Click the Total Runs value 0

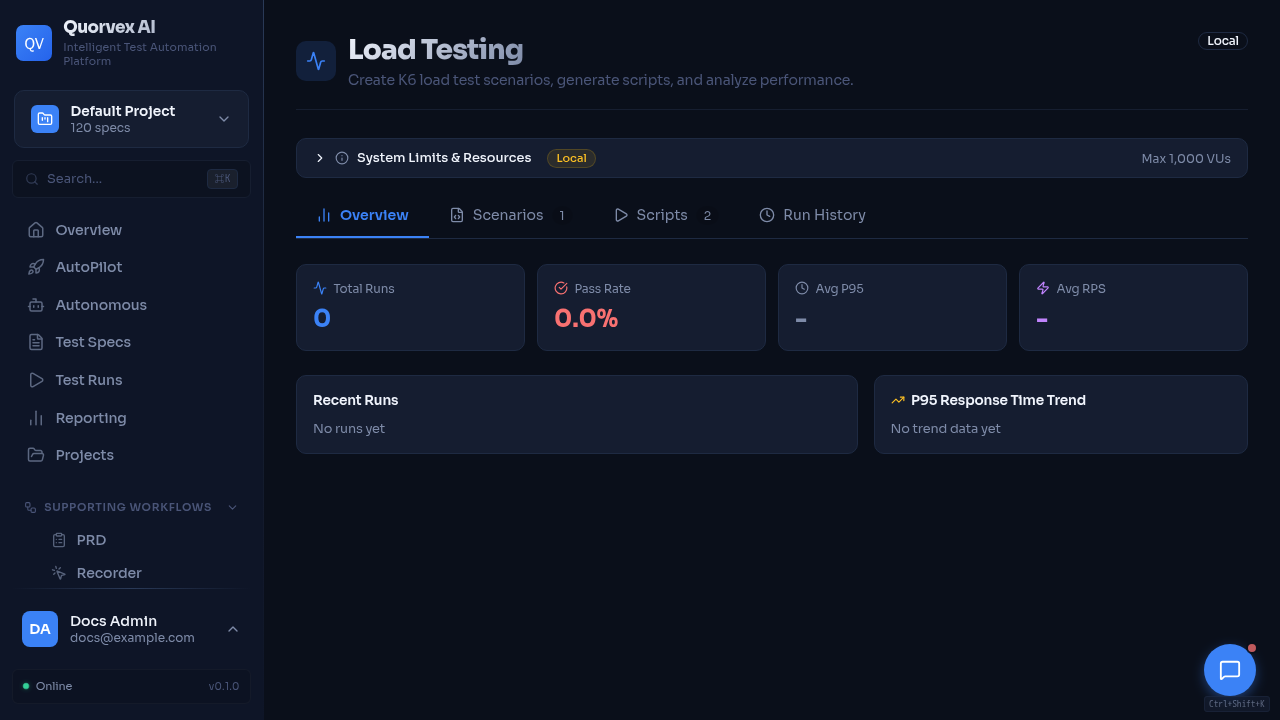(322, 318)
